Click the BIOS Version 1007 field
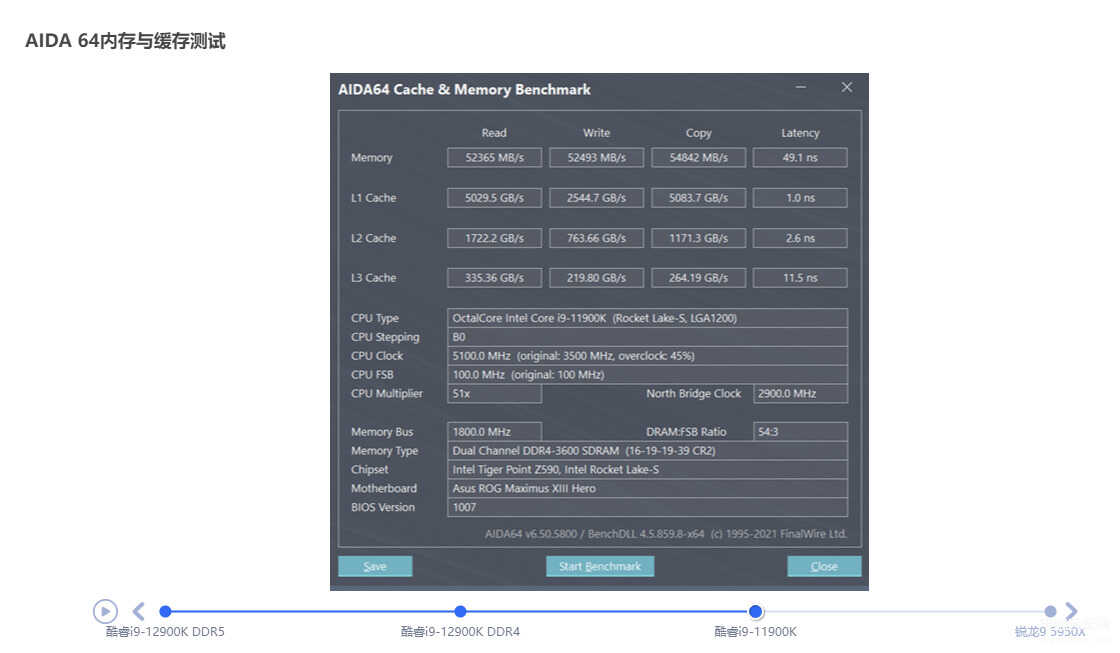 [647, 507]
